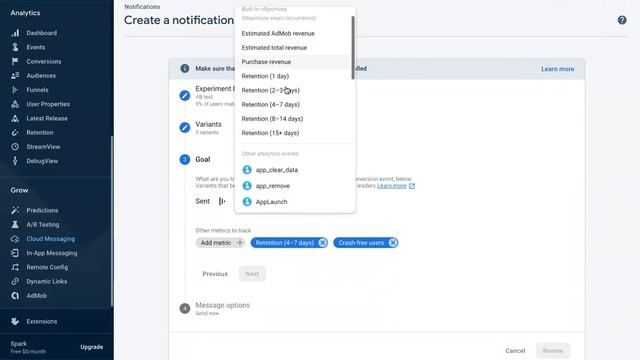The height and width of the screenshot is (360, 640).
Task: Click the plus icon on Add metric
Action: [240, 243]
